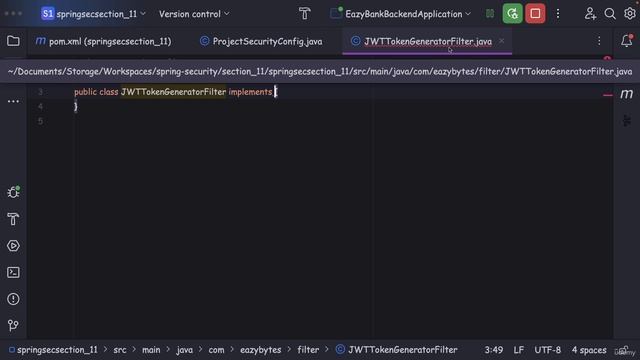Image resolution: width=640 pixels, height=360 pixels.
Task: Close the JWTTokenGeneratorFilter.java tab
Action: 502,41
